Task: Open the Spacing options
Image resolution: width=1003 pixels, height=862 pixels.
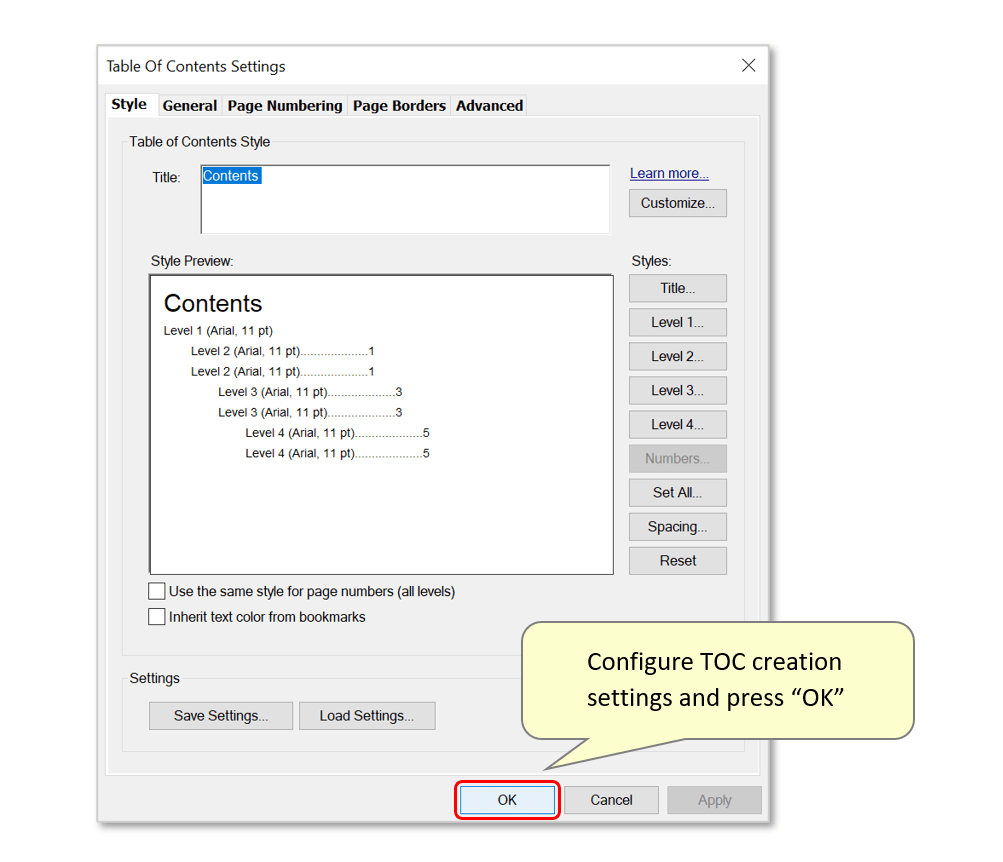Action: (x=677, y=527)
